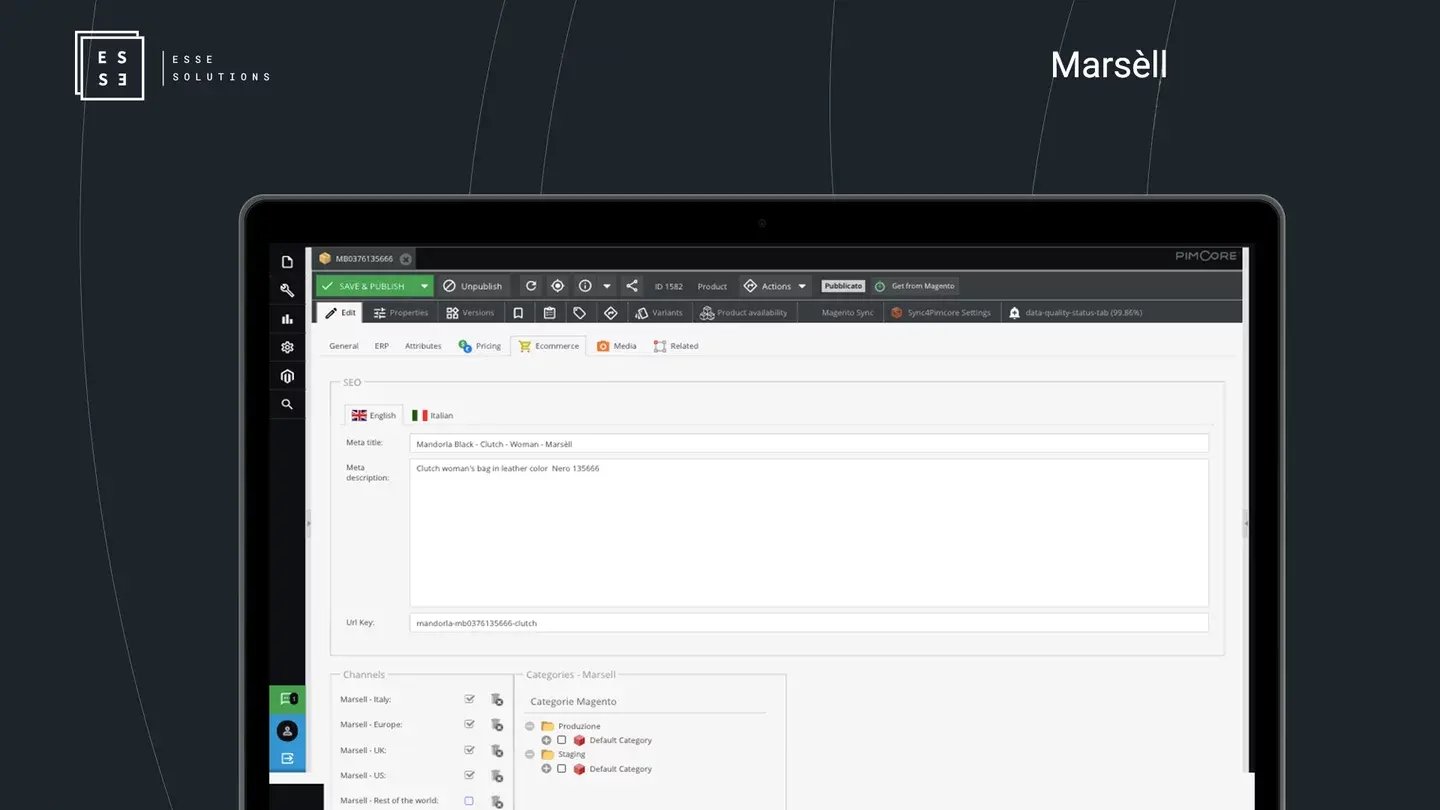The image size is (1440, 810).
Task: Click the calendar schedule icon
Action: click(x=550, y=312)
